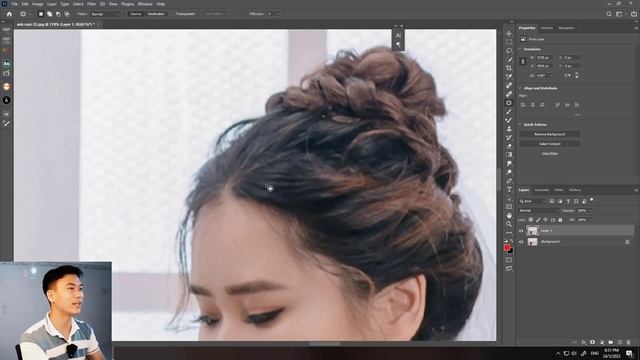
Task: Click the red foreground color swatch
Action: pyautogui.click(x=507, y=247)
